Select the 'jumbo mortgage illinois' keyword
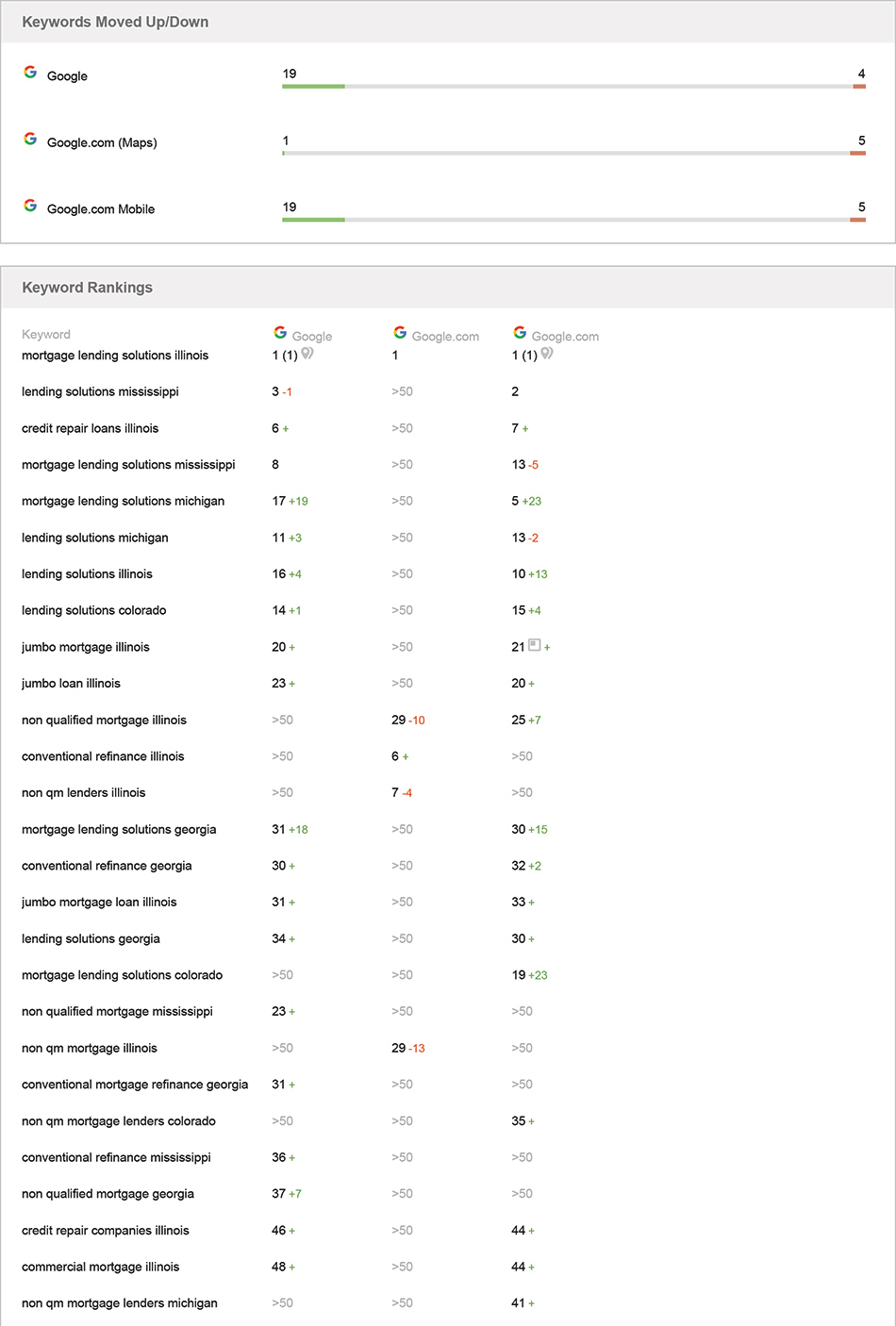Screen dimensions: 896x1326 coord(86,647)
